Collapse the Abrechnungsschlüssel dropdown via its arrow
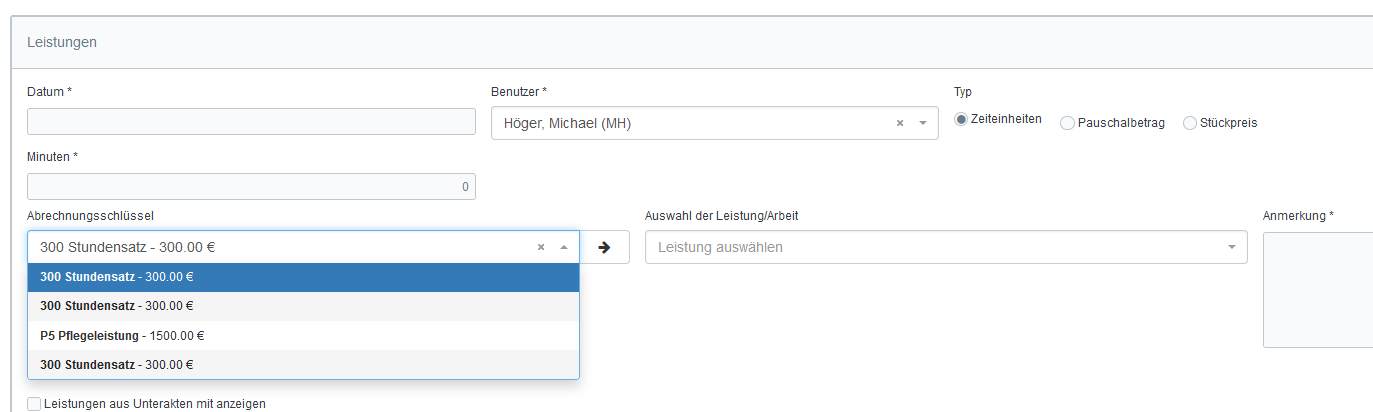The height and width of the screenshot is (412, 1373). (563, 247)
